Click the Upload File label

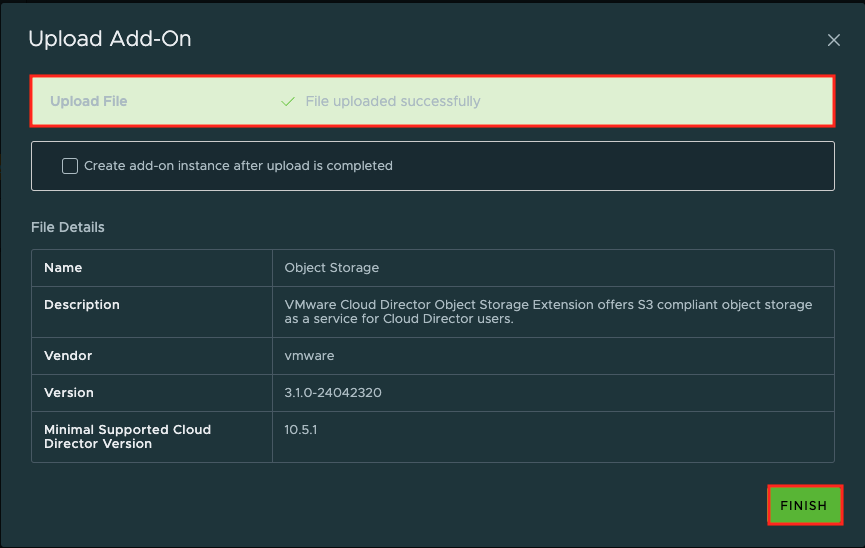(x=89, y=102)
